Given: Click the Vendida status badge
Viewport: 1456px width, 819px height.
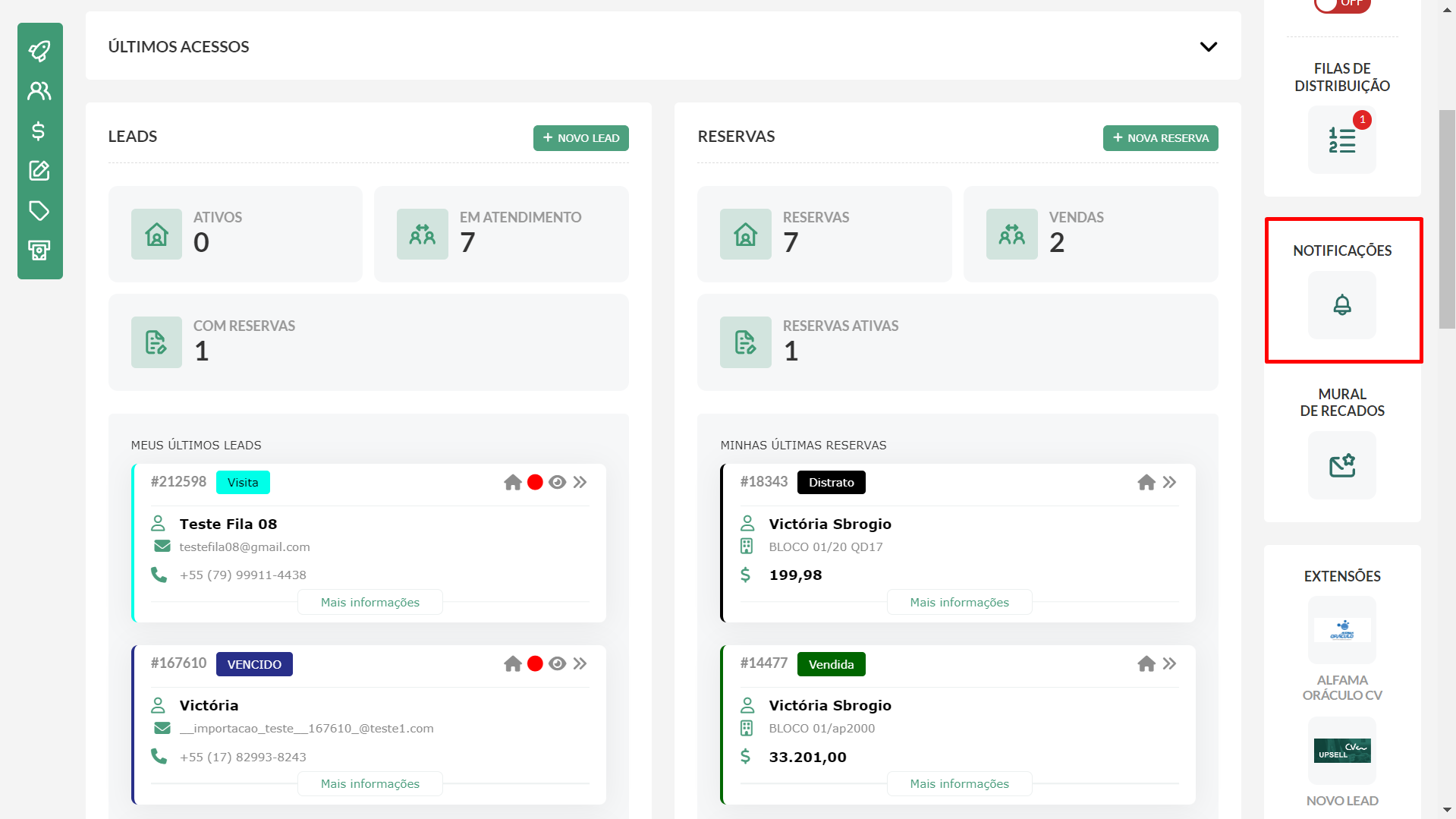Looking at the screenshot, I should [x=832, y=664].
